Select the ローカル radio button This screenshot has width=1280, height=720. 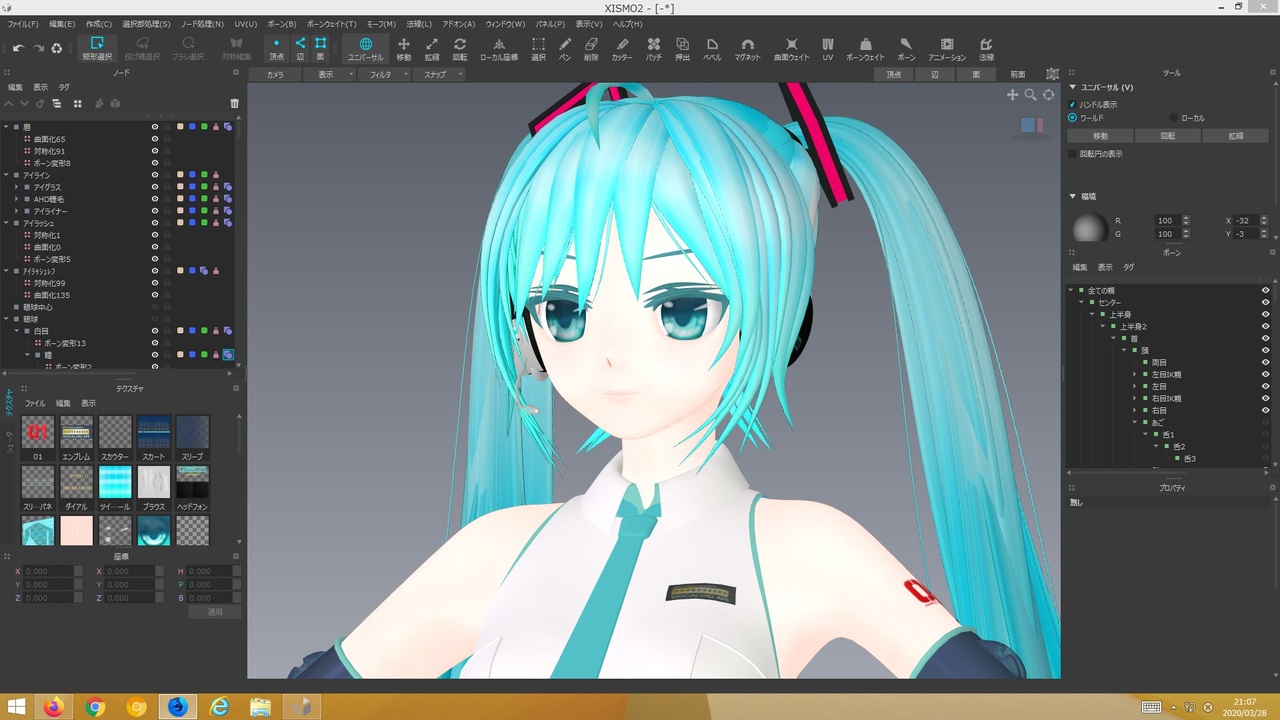point(1174,118)
